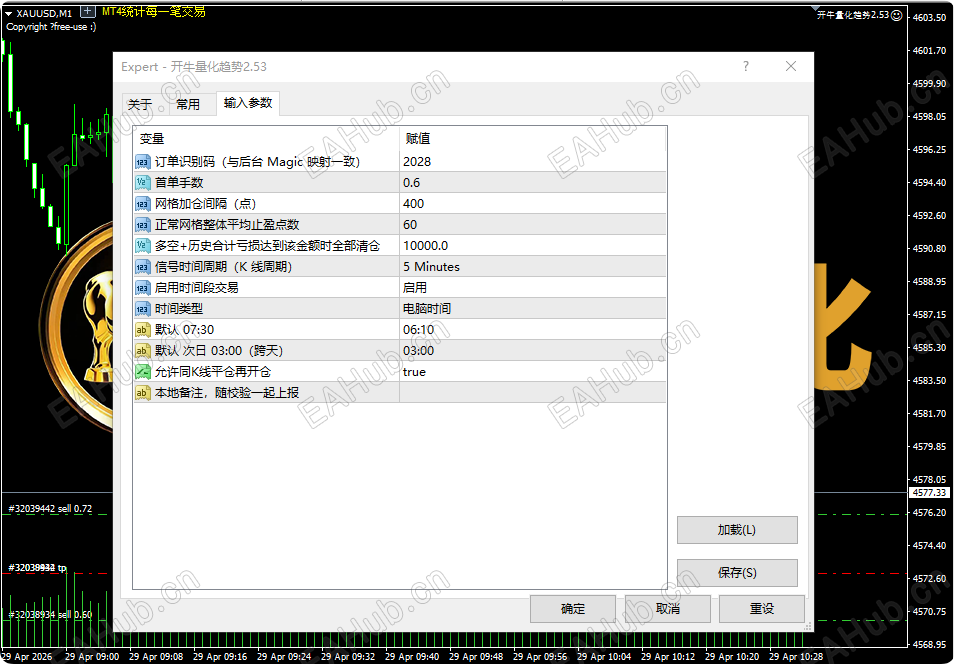Click the string icon beside 本地备注 row
The width and height of the screenshot is (955, 664).
pyautogui.click(x=143, y=393)
